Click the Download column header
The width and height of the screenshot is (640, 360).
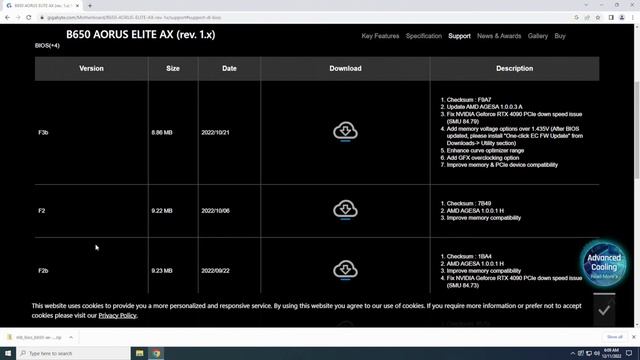coord(345,69)
